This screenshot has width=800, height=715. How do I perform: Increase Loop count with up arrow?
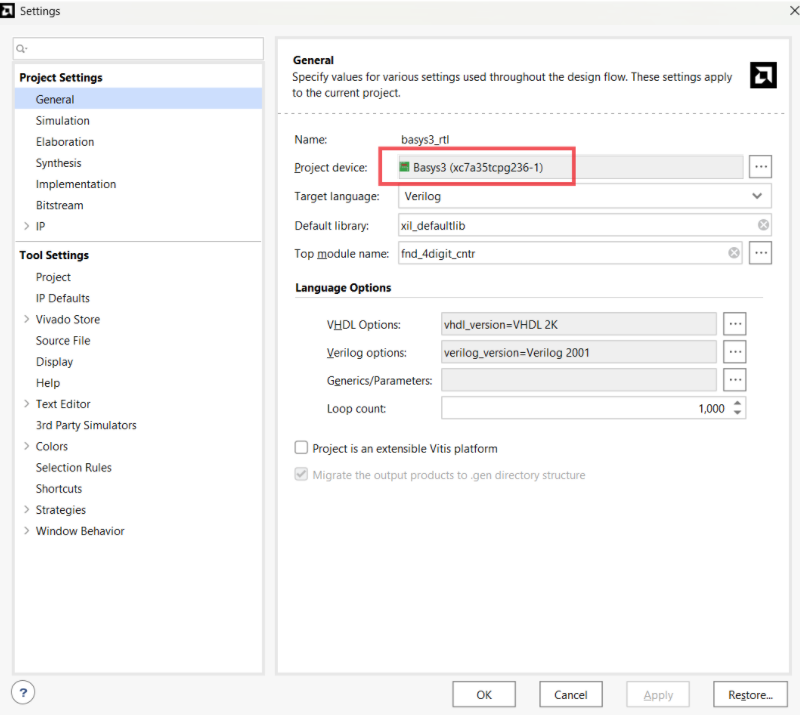coord(737,404)
